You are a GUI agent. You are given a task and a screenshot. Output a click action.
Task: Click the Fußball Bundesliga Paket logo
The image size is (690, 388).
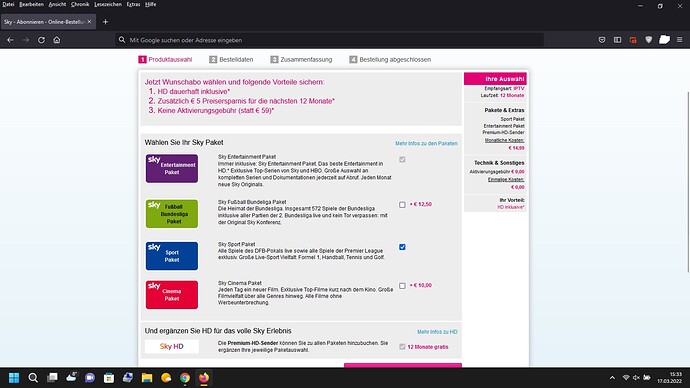[172, 214]
